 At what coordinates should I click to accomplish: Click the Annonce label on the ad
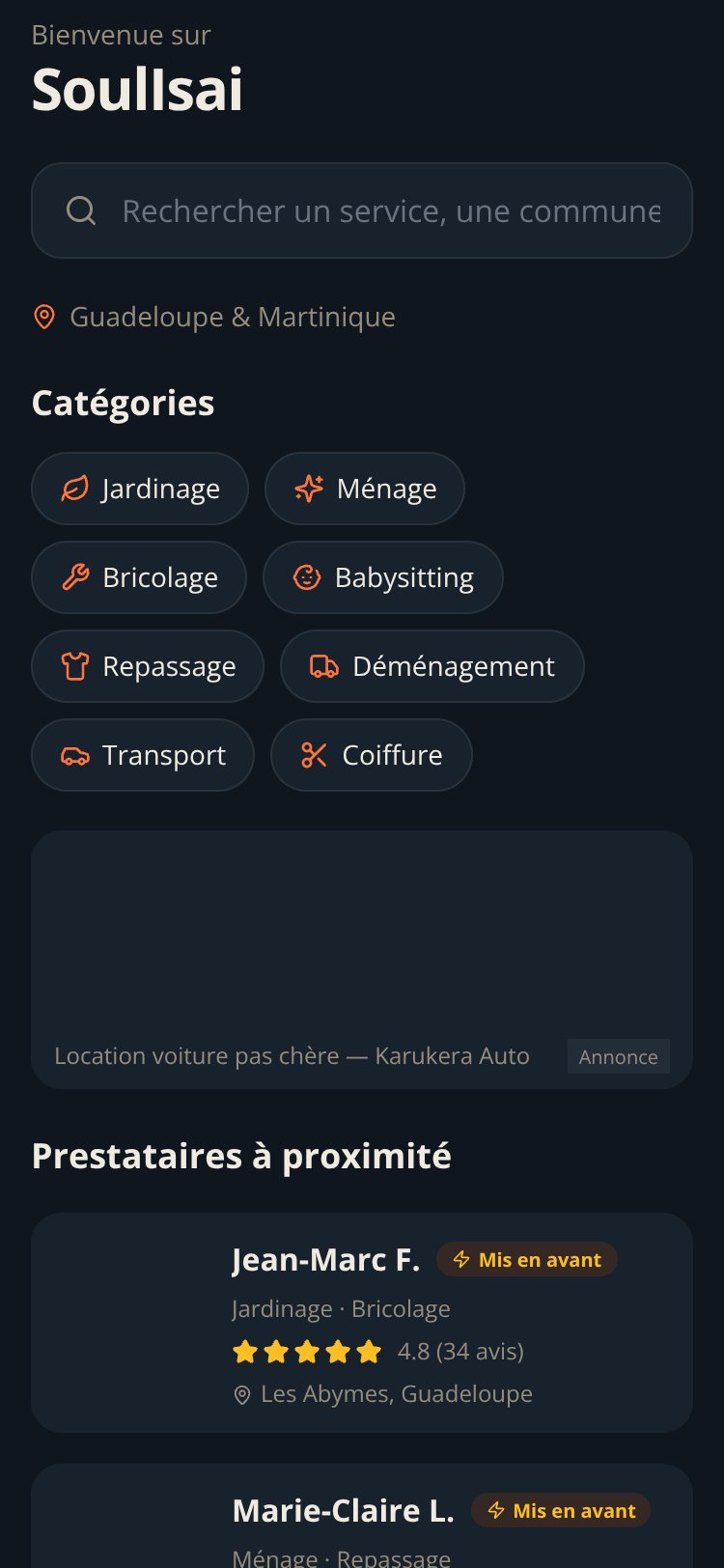(x=619, y=1056)
